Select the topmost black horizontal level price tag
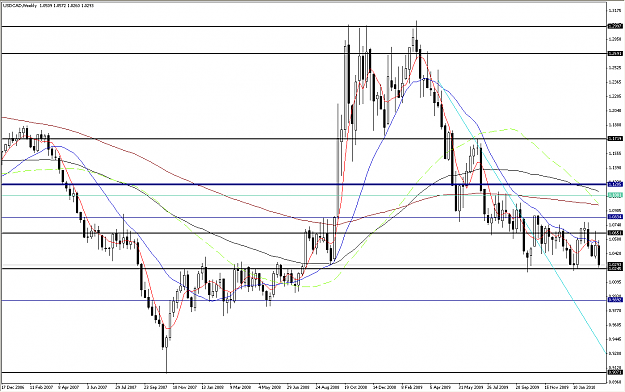Image resolution: width=625 pixels, height=392 pixels. coord(615,26)
